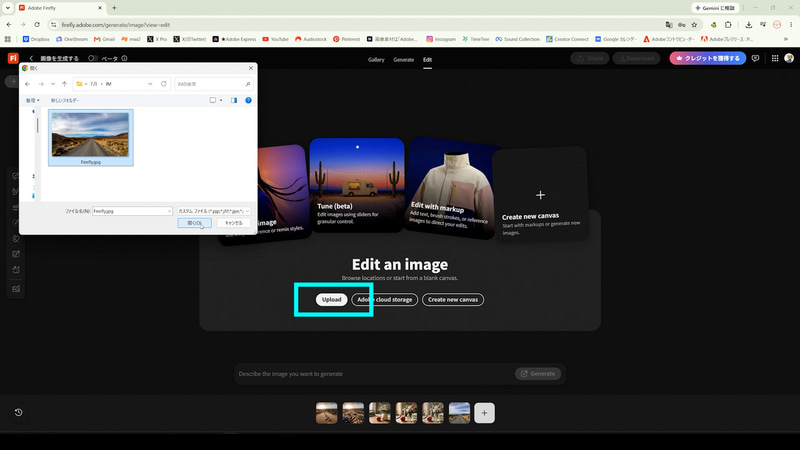Expand the file name combo box arrow
The height and width of the screenshot is (450, 800).
coord(169,211)
